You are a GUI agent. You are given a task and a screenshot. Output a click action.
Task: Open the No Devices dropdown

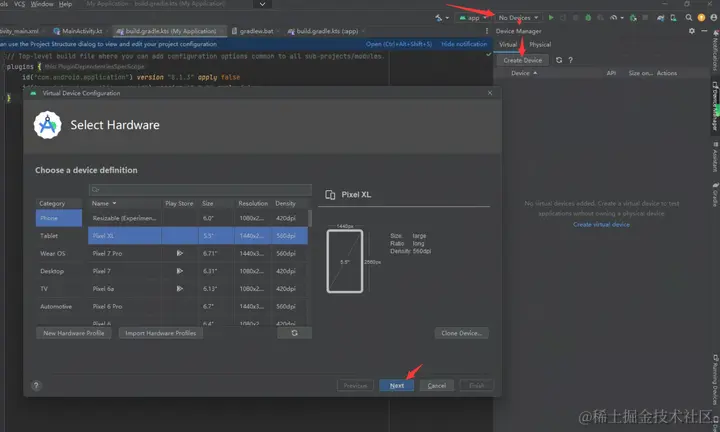518,17
